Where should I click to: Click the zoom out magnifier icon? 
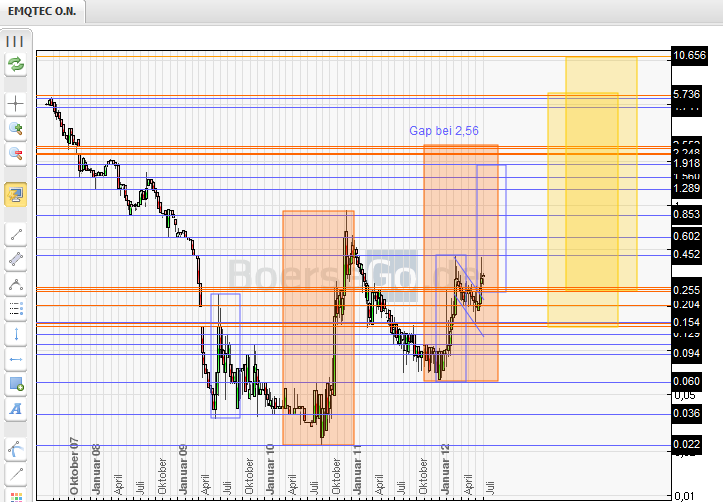coord(16,154)
